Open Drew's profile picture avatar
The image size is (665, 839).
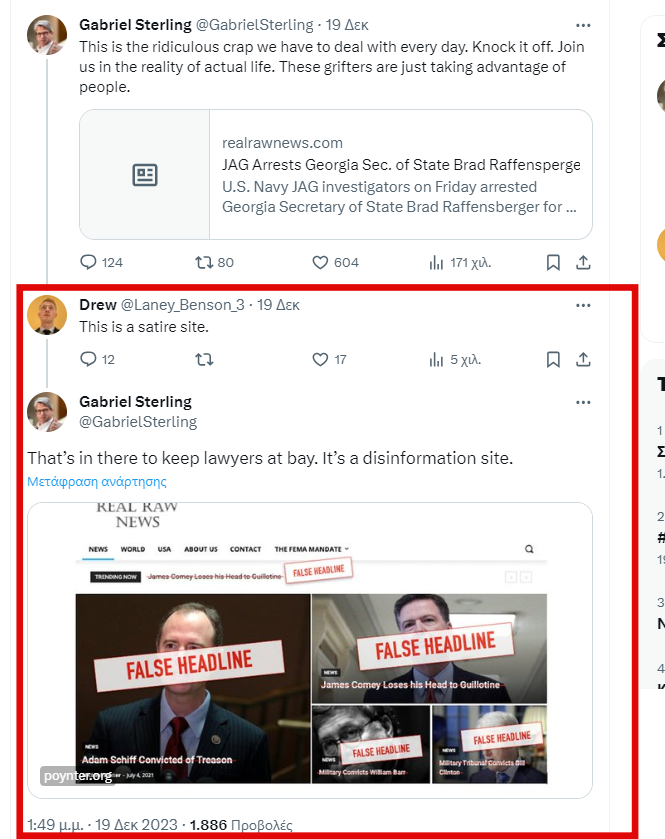click(47, 315)
